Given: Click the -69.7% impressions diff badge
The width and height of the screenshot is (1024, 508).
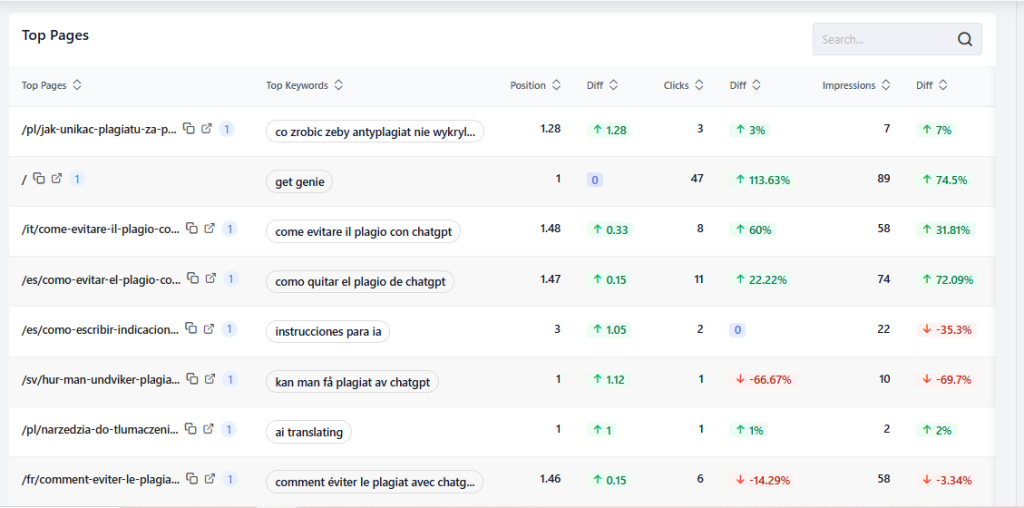Looking at the screenshot, I should click(x=946, y=379).
